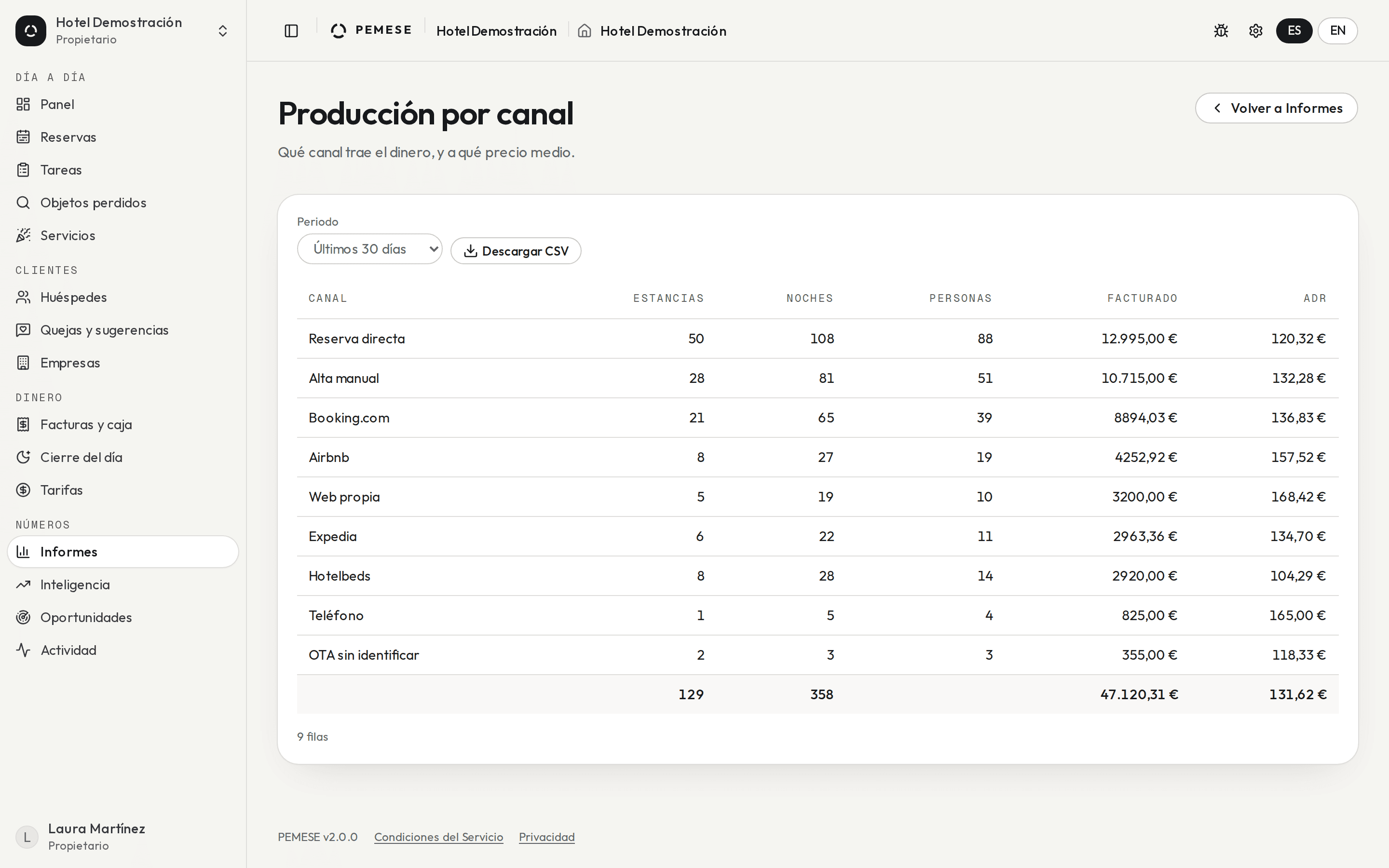Open the Tareas clipboard item

click(123, 170)
